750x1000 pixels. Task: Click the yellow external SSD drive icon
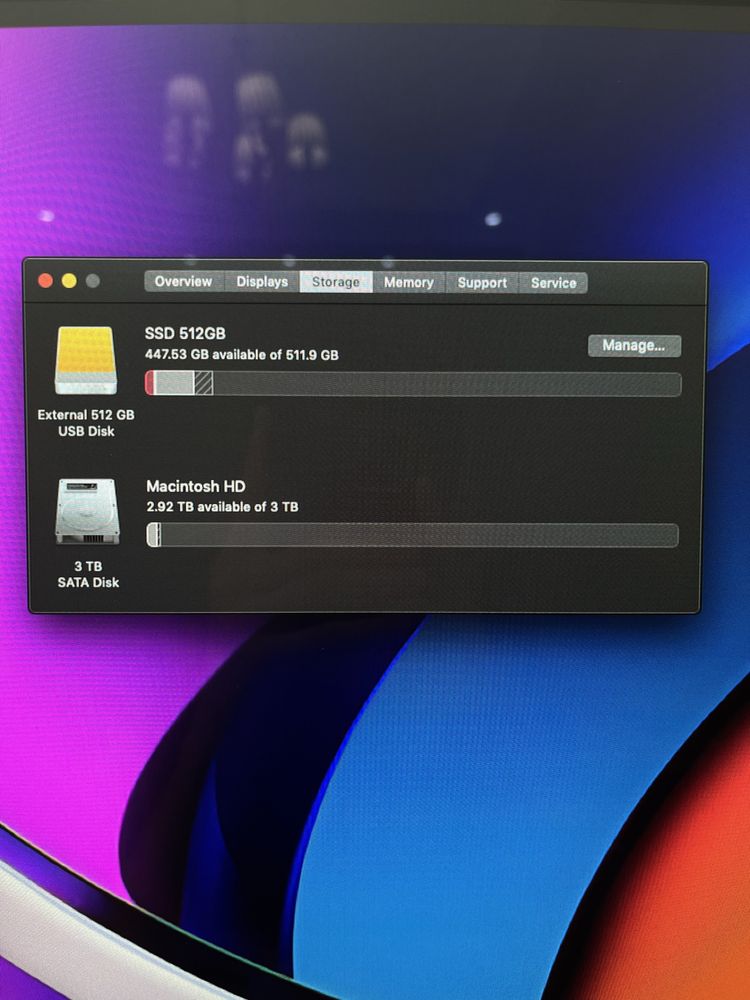coord(86,360)
